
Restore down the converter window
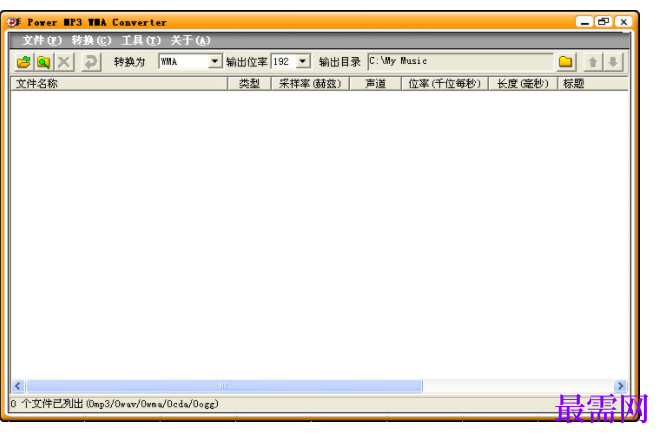click(x=604, y=22)
